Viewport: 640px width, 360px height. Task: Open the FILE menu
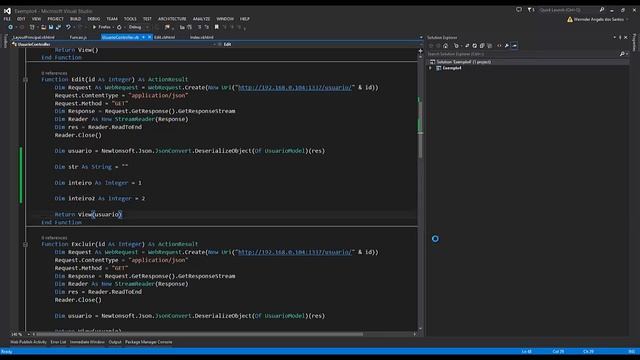(7, 19)
